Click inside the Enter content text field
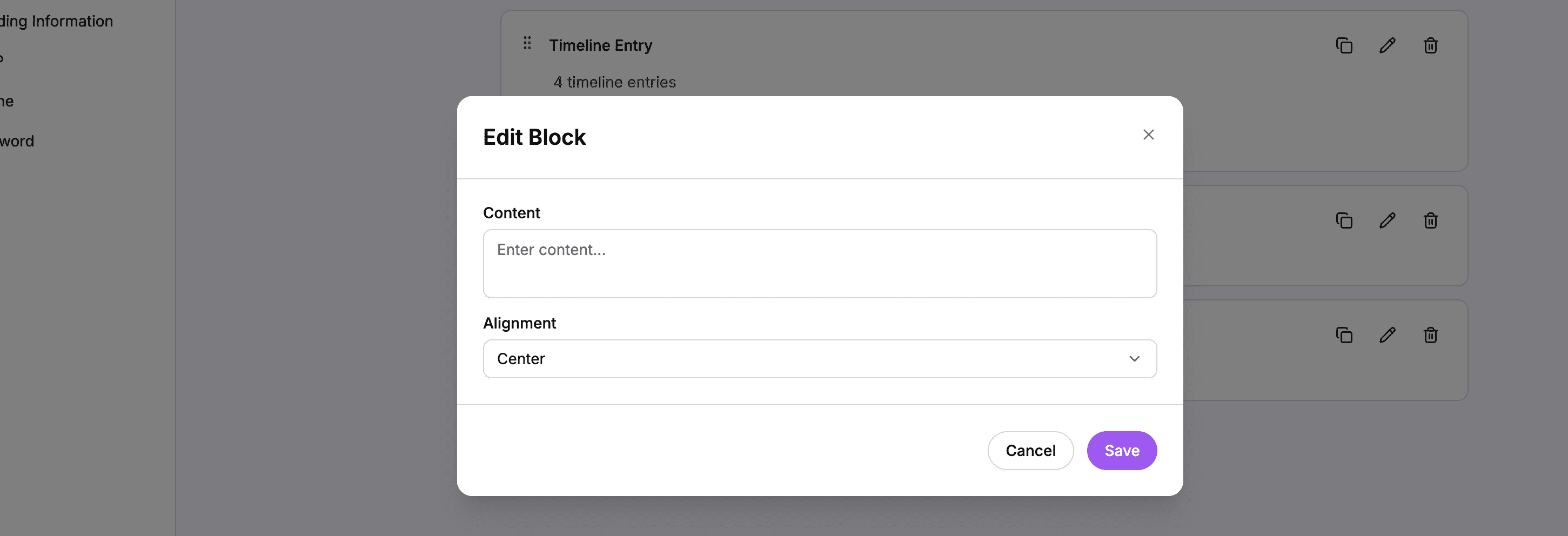Image resolution: width=1568 pixels, height=536 pixels. (819, 264)
